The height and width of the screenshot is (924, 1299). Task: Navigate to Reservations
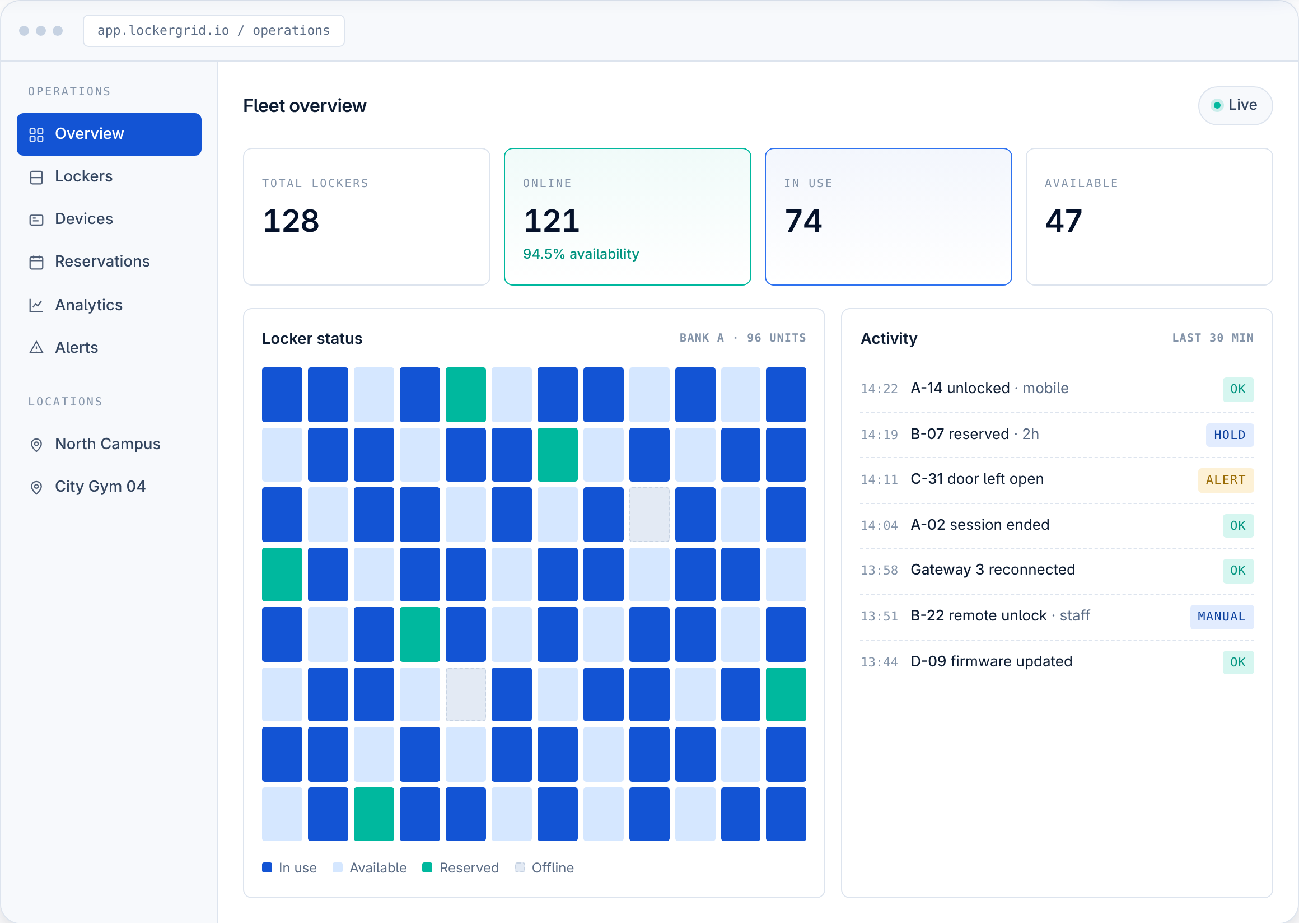(x=109, y=262)
